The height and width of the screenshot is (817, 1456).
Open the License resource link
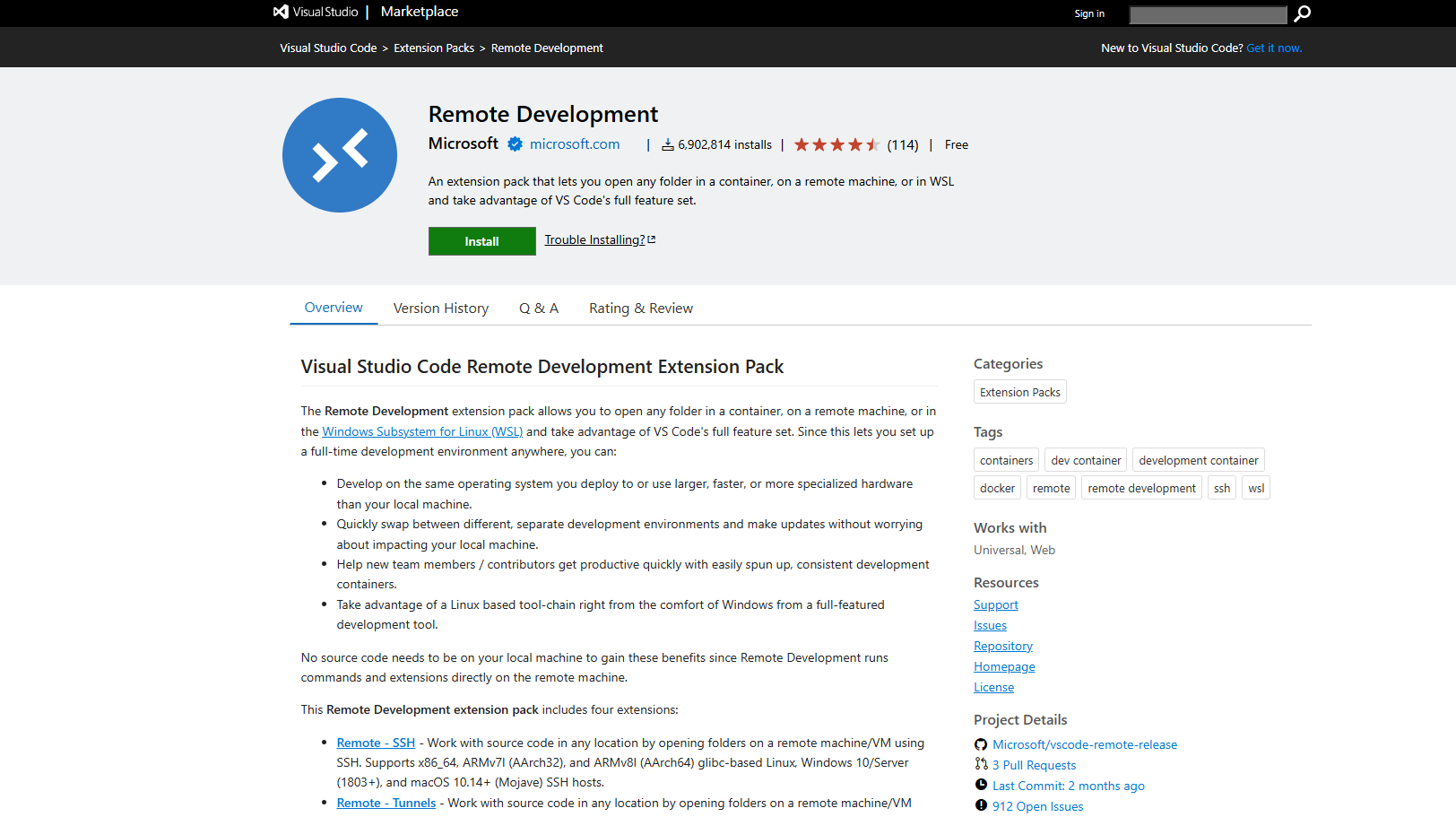point(993,687)
